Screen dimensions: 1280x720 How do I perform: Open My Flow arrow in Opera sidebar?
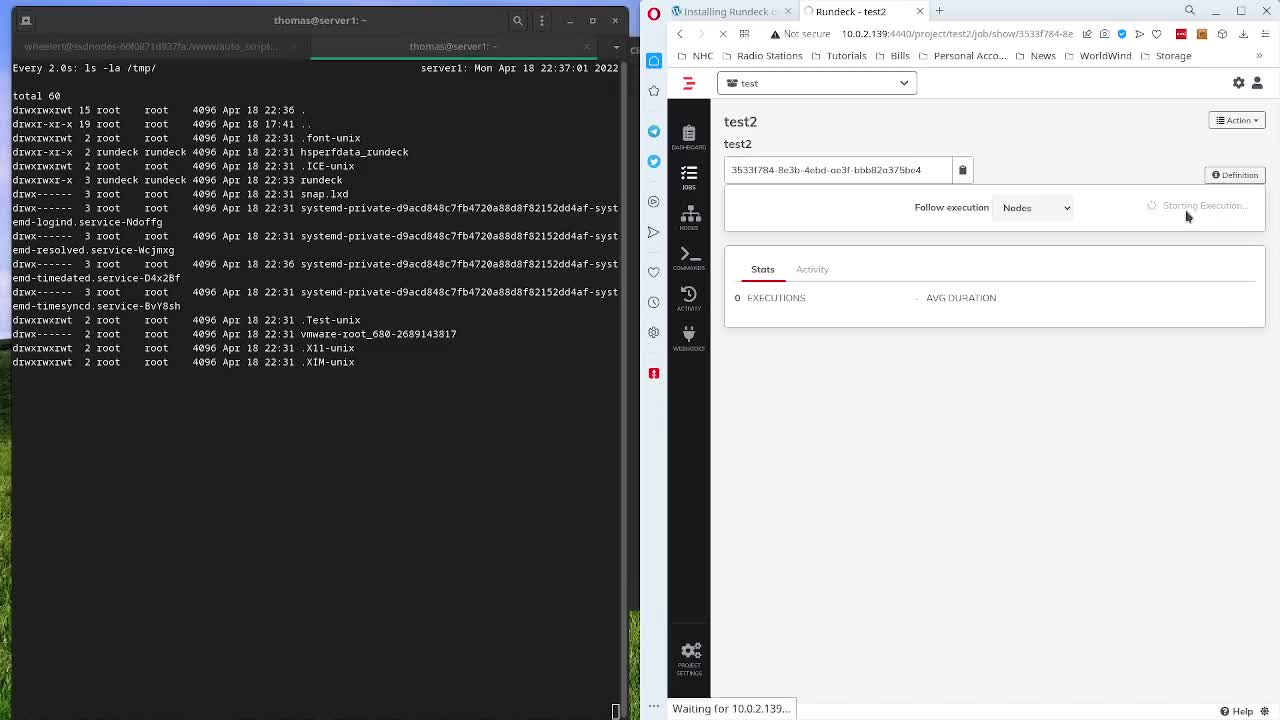coord(654,232)
